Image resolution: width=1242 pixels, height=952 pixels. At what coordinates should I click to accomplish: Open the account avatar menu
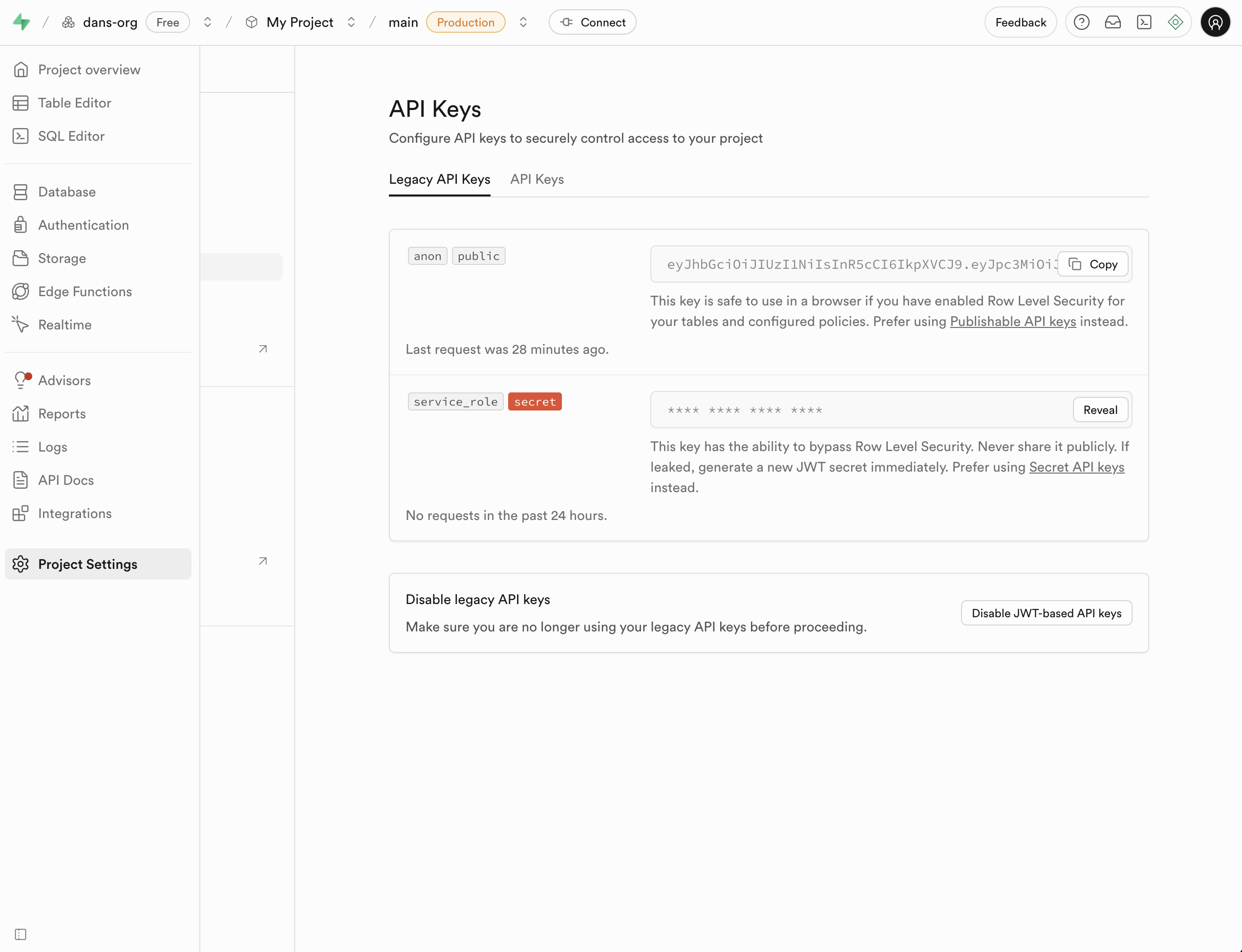pyautogui.click(x=1215, y=22)
